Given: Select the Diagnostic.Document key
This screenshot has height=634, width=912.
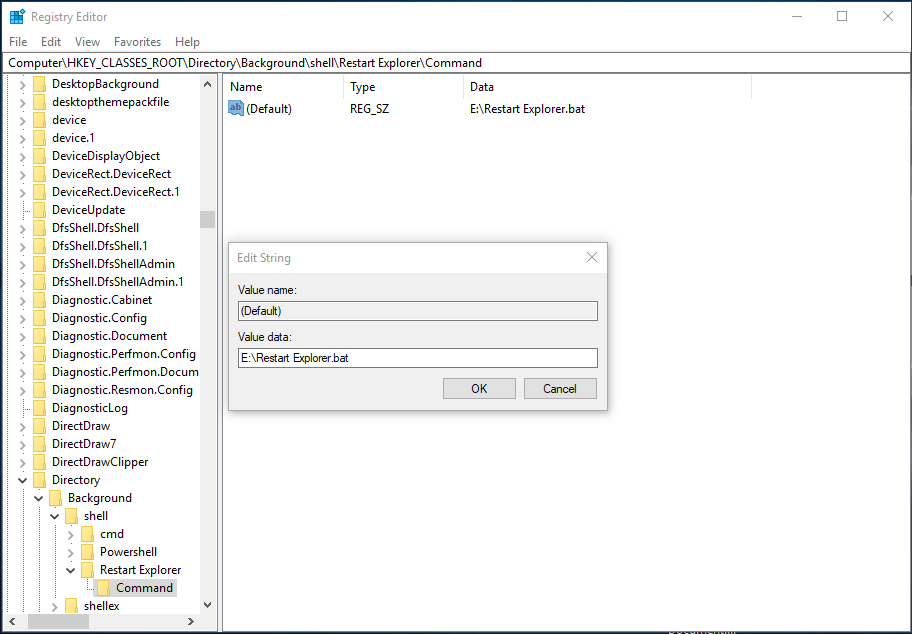Looking at the screenshot, I should pos(109,336).
